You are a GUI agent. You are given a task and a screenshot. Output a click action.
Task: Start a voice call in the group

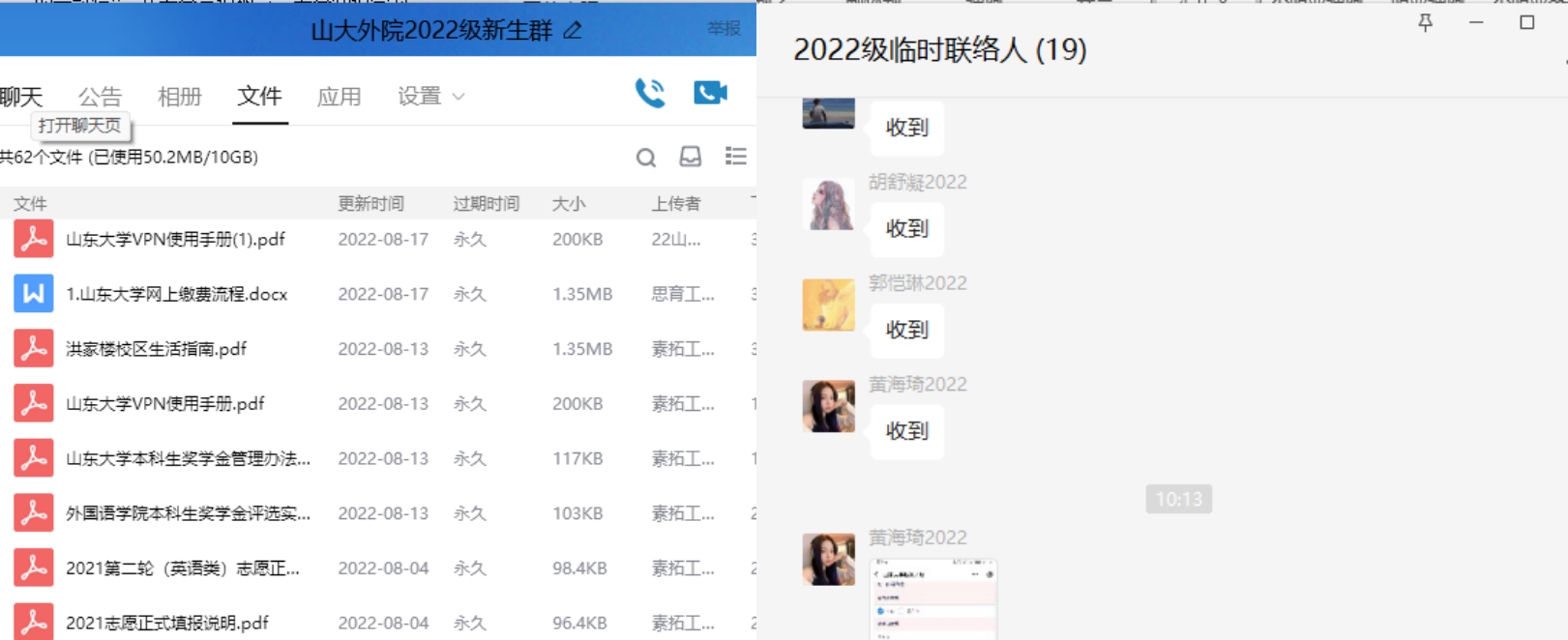pyautogui.click(x=650, y=93)
